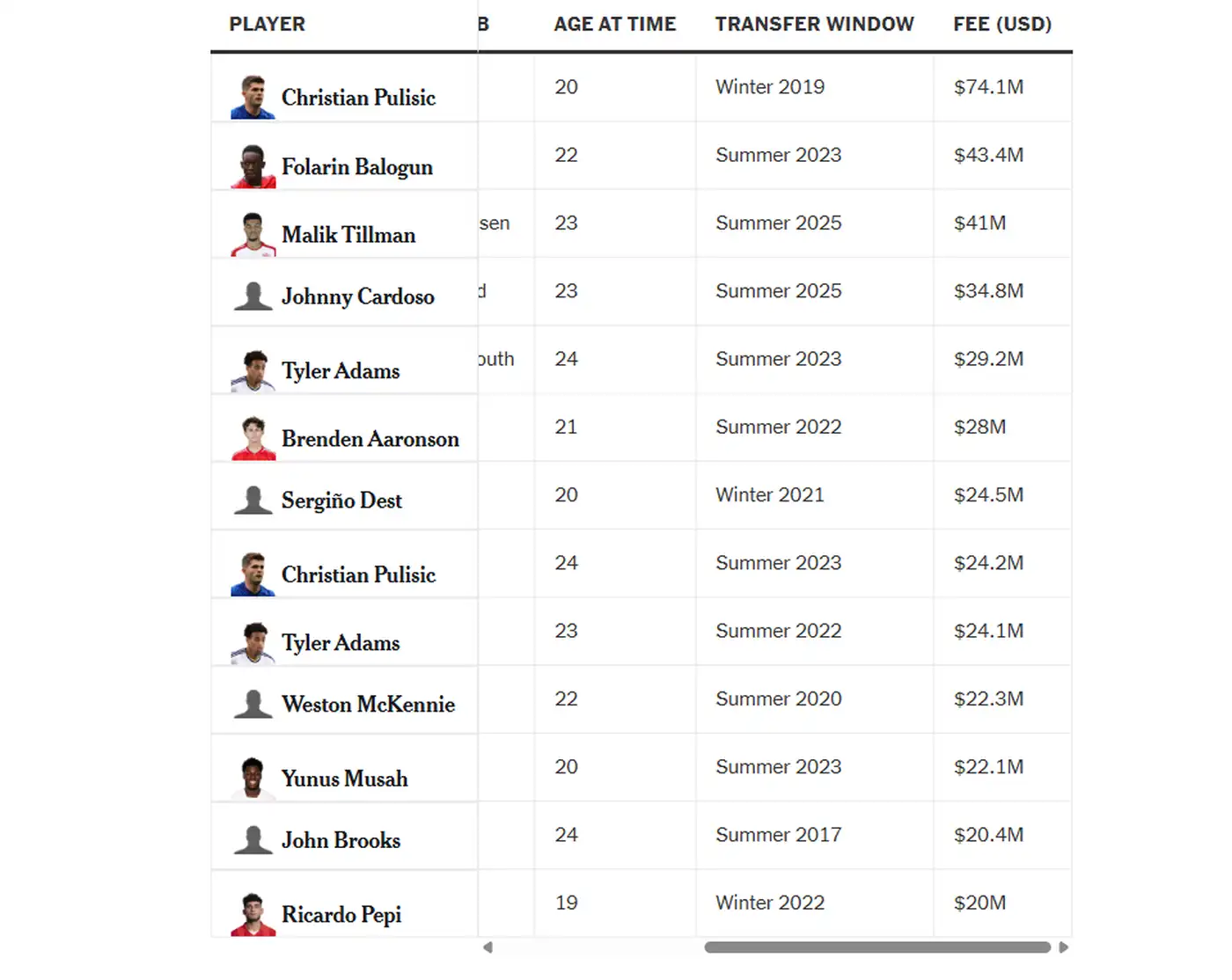The width and height of the screenshot is (1232, 980).
Task: Click Folarin Balogun's player photo
Action: point(253,166)
